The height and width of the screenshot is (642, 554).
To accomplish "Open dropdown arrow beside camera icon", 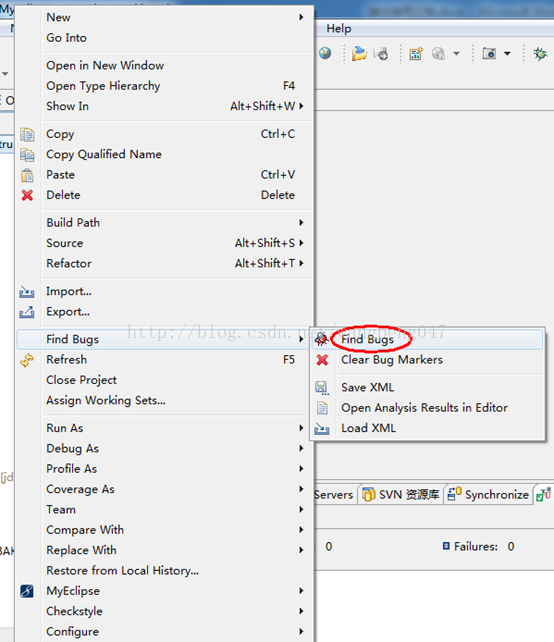I will [507, 54].
